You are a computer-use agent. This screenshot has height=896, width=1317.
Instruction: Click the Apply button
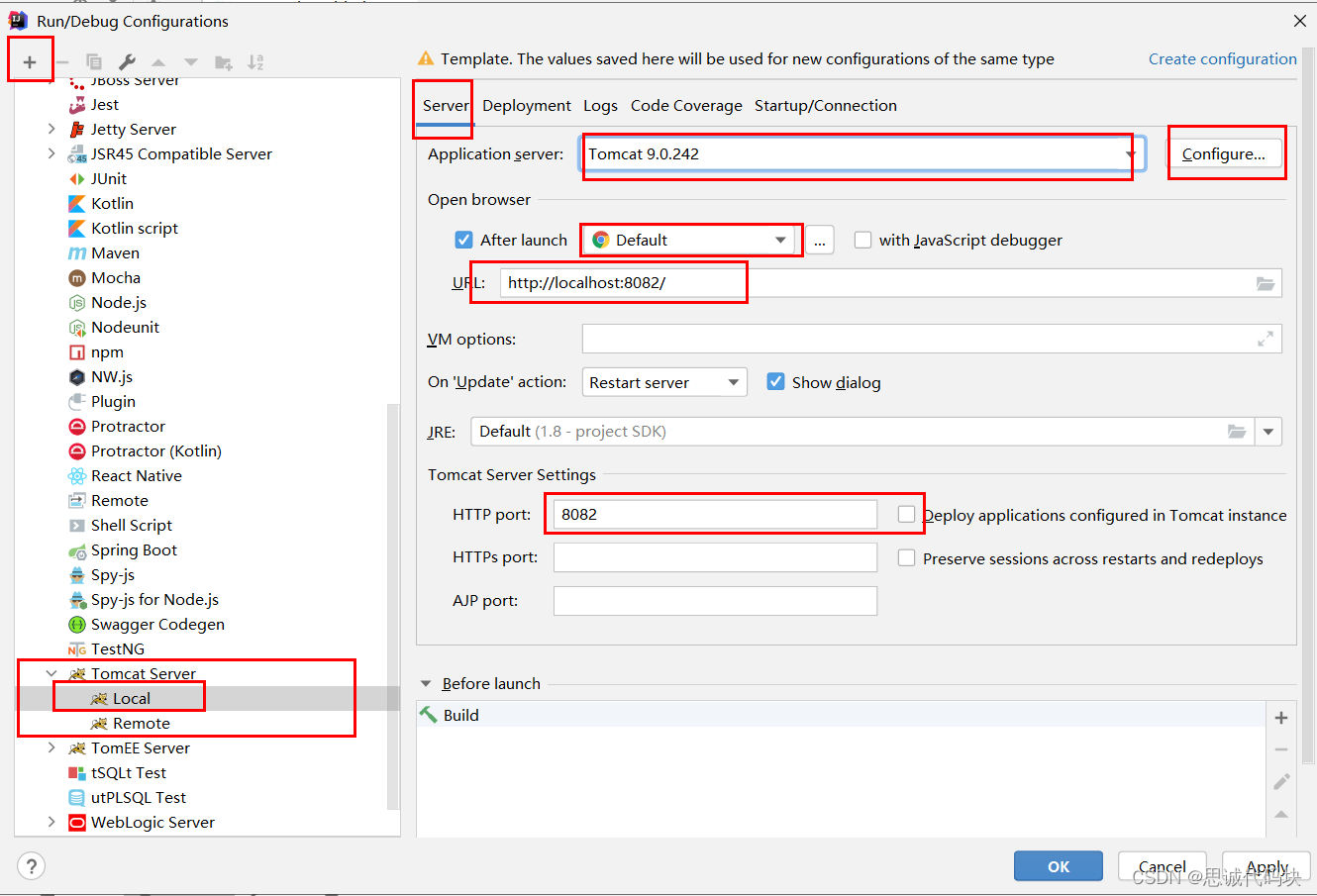coord(1266,866)
